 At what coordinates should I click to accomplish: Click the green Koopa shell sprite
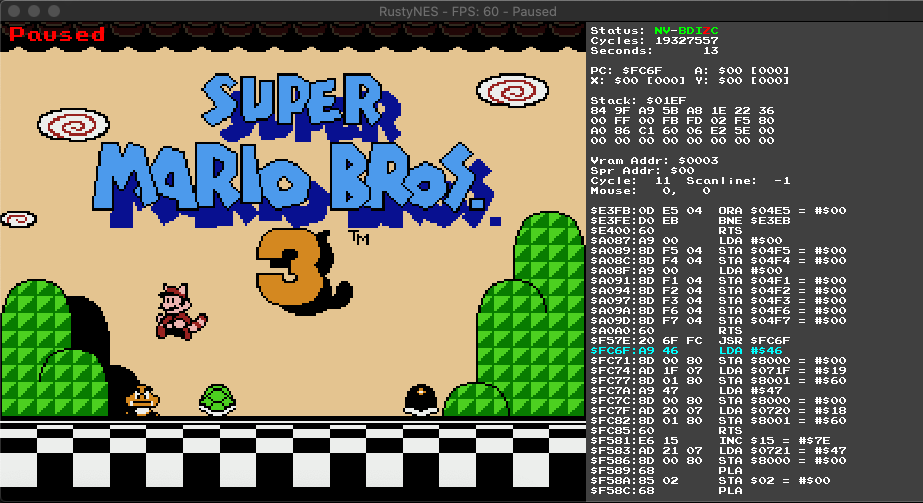(218, 400)
